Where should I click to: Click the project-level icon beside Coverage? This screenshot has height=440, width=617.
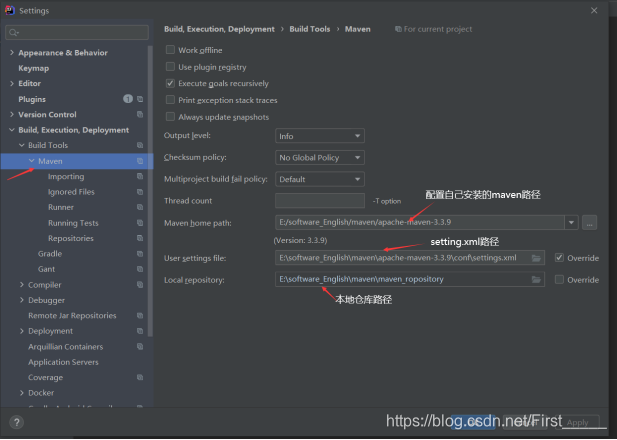click(140, 377)
